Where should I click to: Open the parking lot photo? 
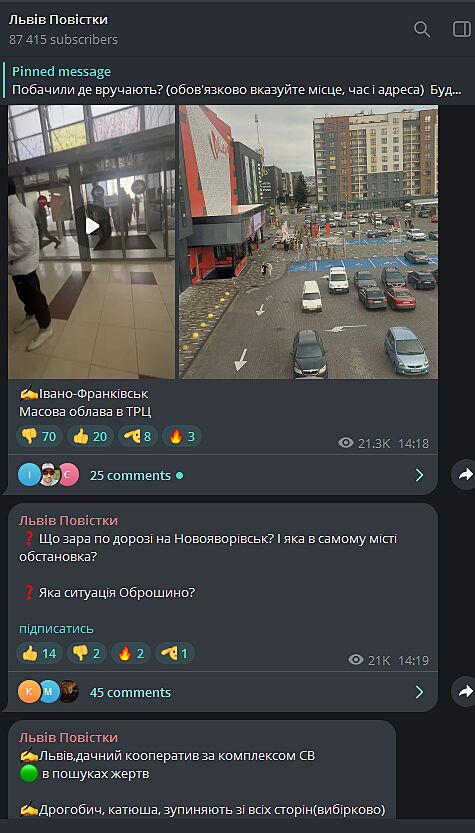click(308, 242)
